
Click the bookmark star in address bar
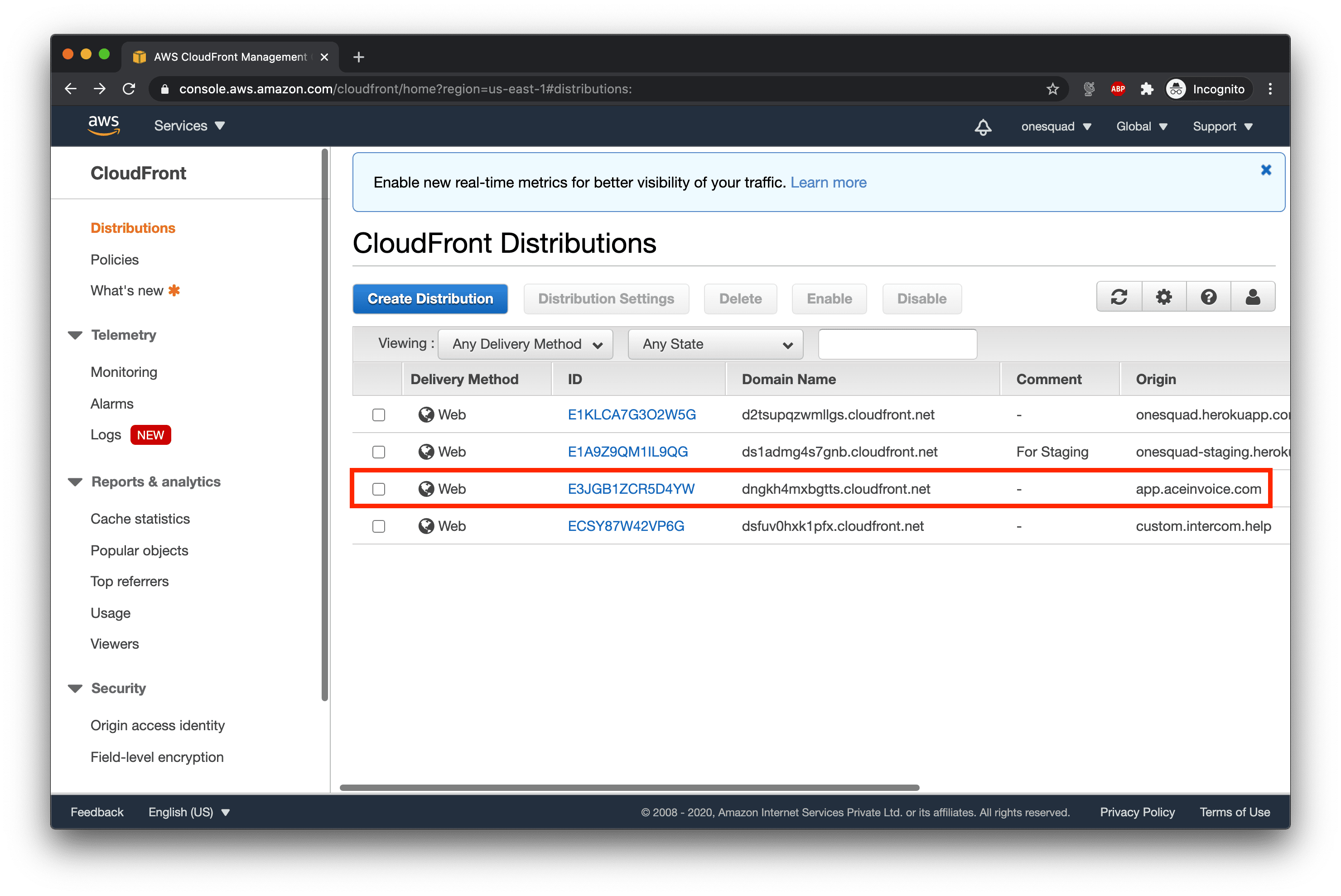click(x=1052, y=89)
